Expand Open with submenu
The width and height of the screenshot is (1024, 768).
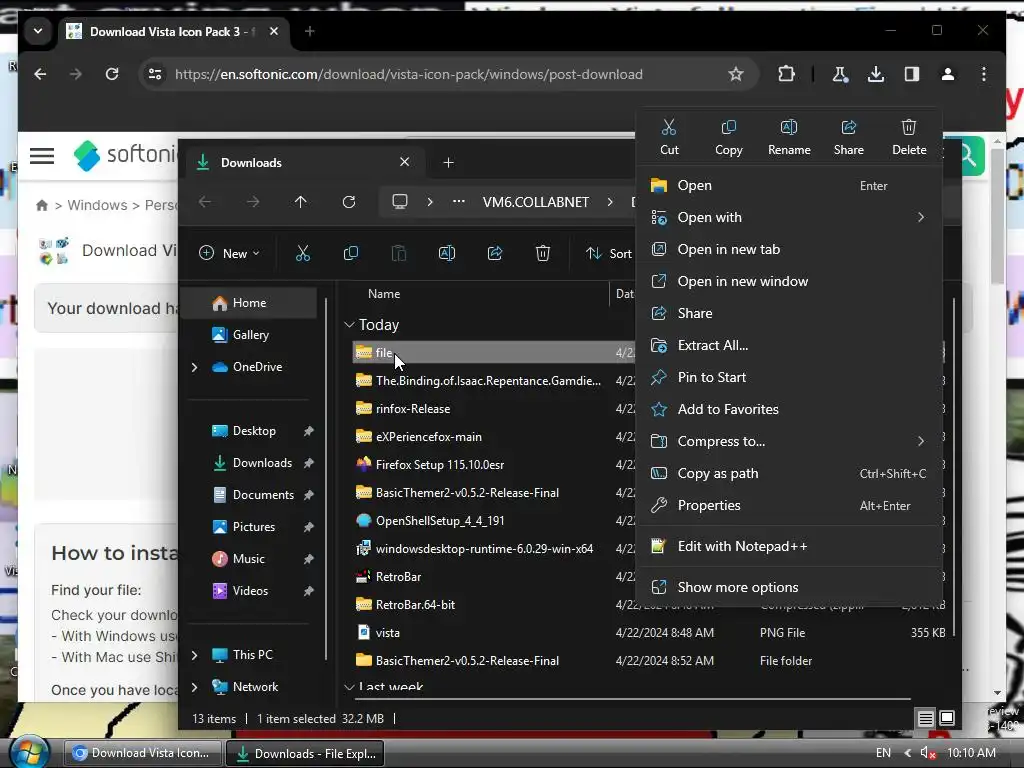coord(788,217)
